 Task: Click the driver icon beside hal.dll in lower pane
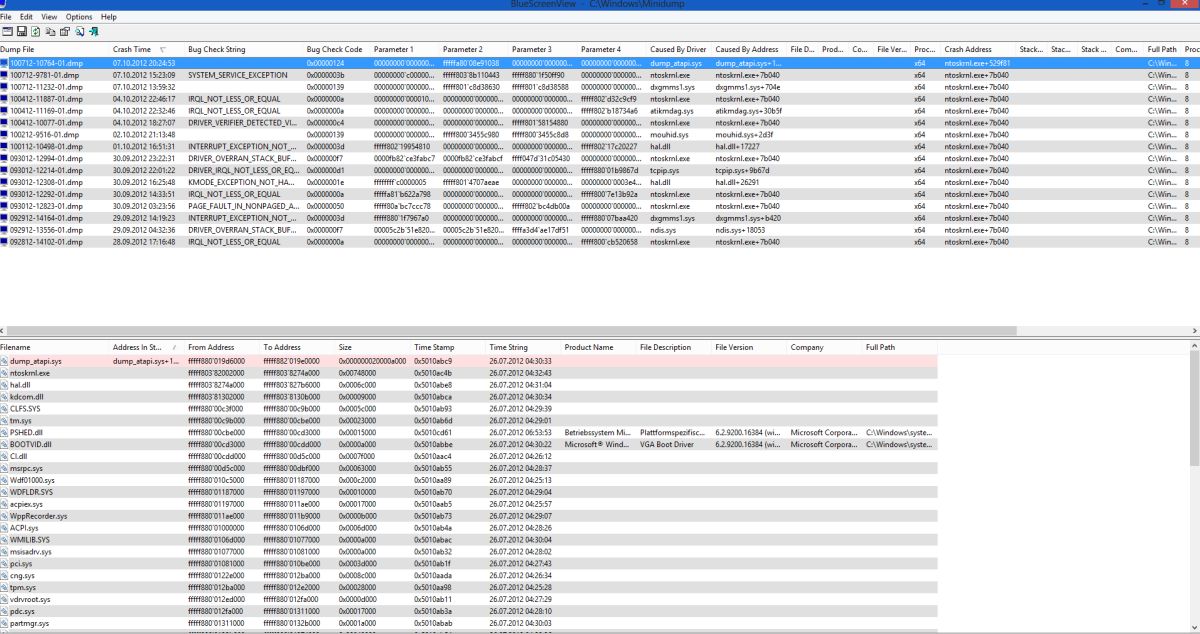tap(4, 385)
